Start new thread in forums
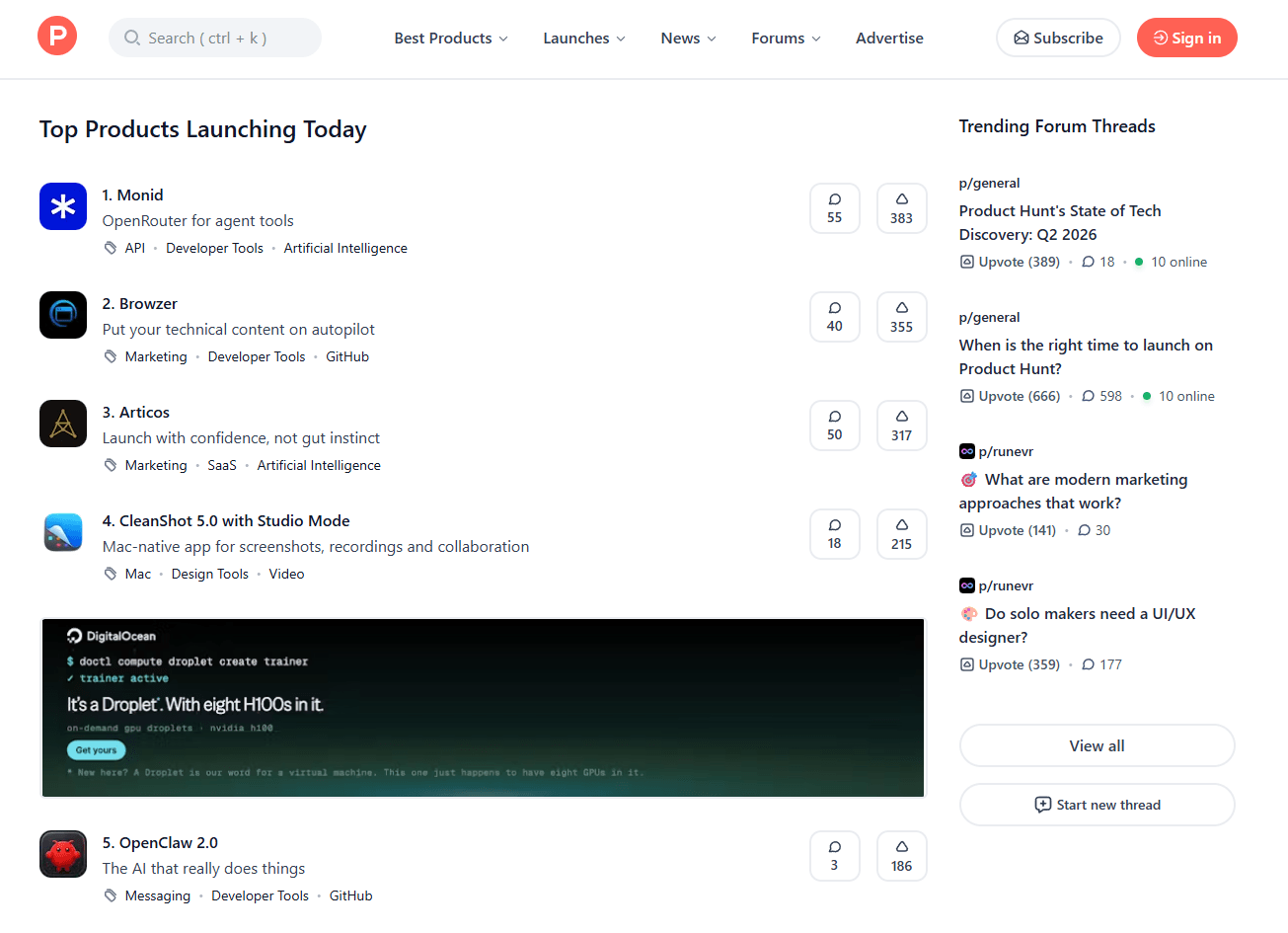Screen dimensions: 1288x933 point(1097,805)
